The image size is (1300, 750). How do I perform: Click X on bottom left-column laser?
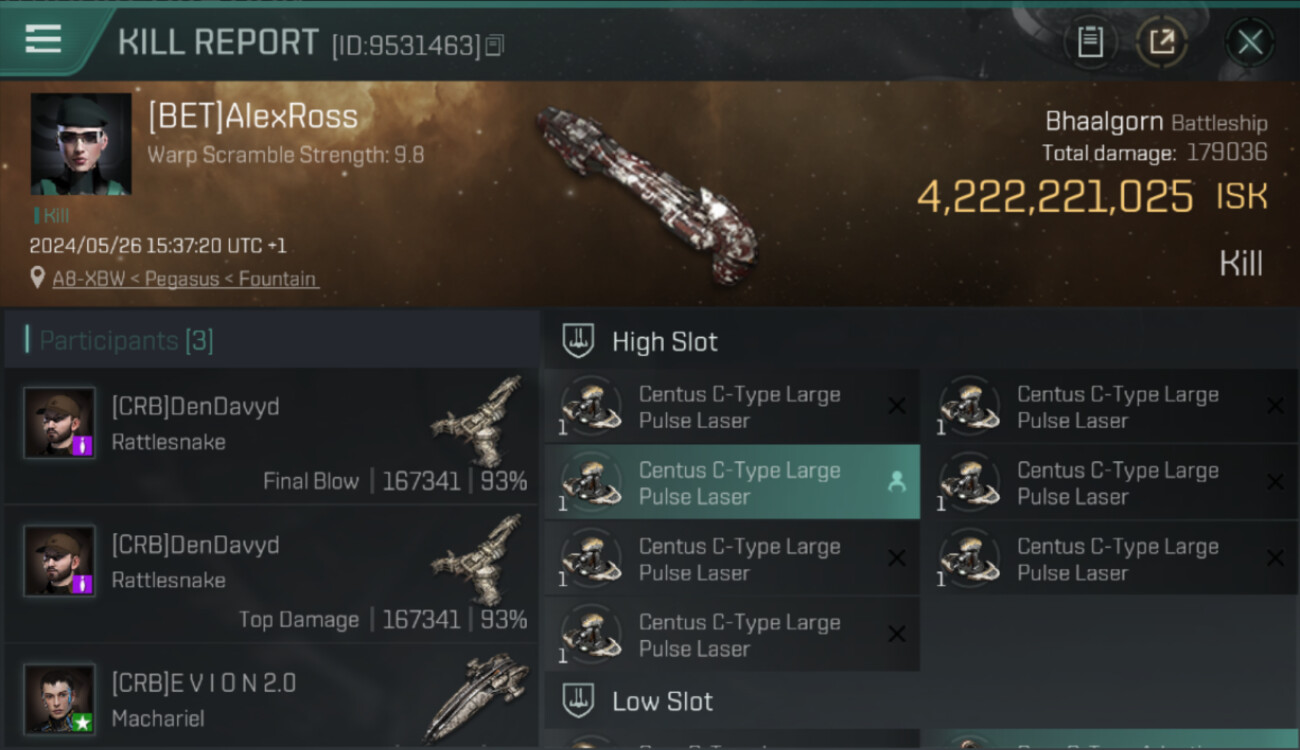point(897,634)
